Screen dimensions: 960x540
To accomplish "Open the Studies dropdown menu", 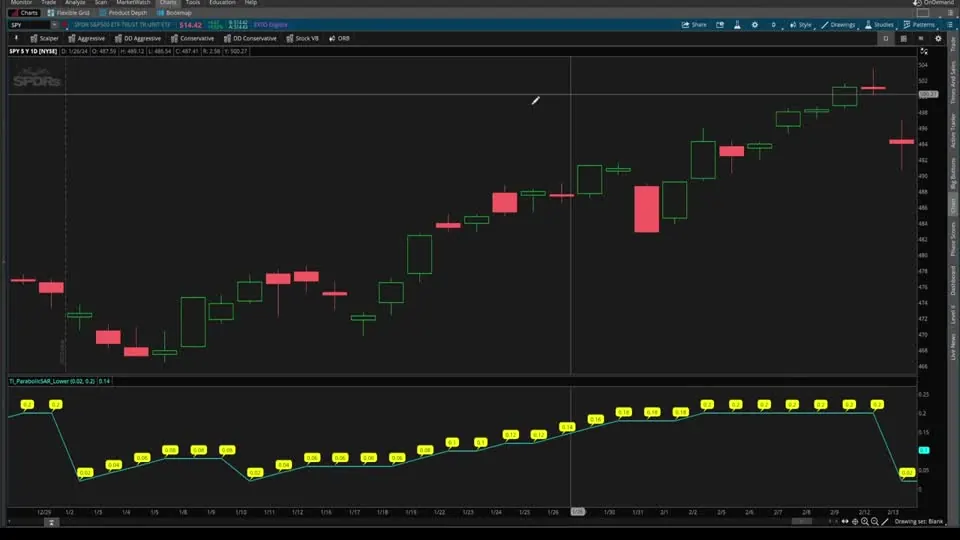I will tap(879, 25).
